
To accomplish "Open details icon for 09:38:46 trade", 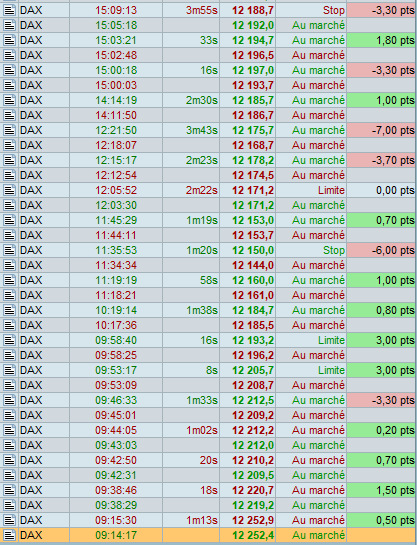I will click(x=9, y=490).
